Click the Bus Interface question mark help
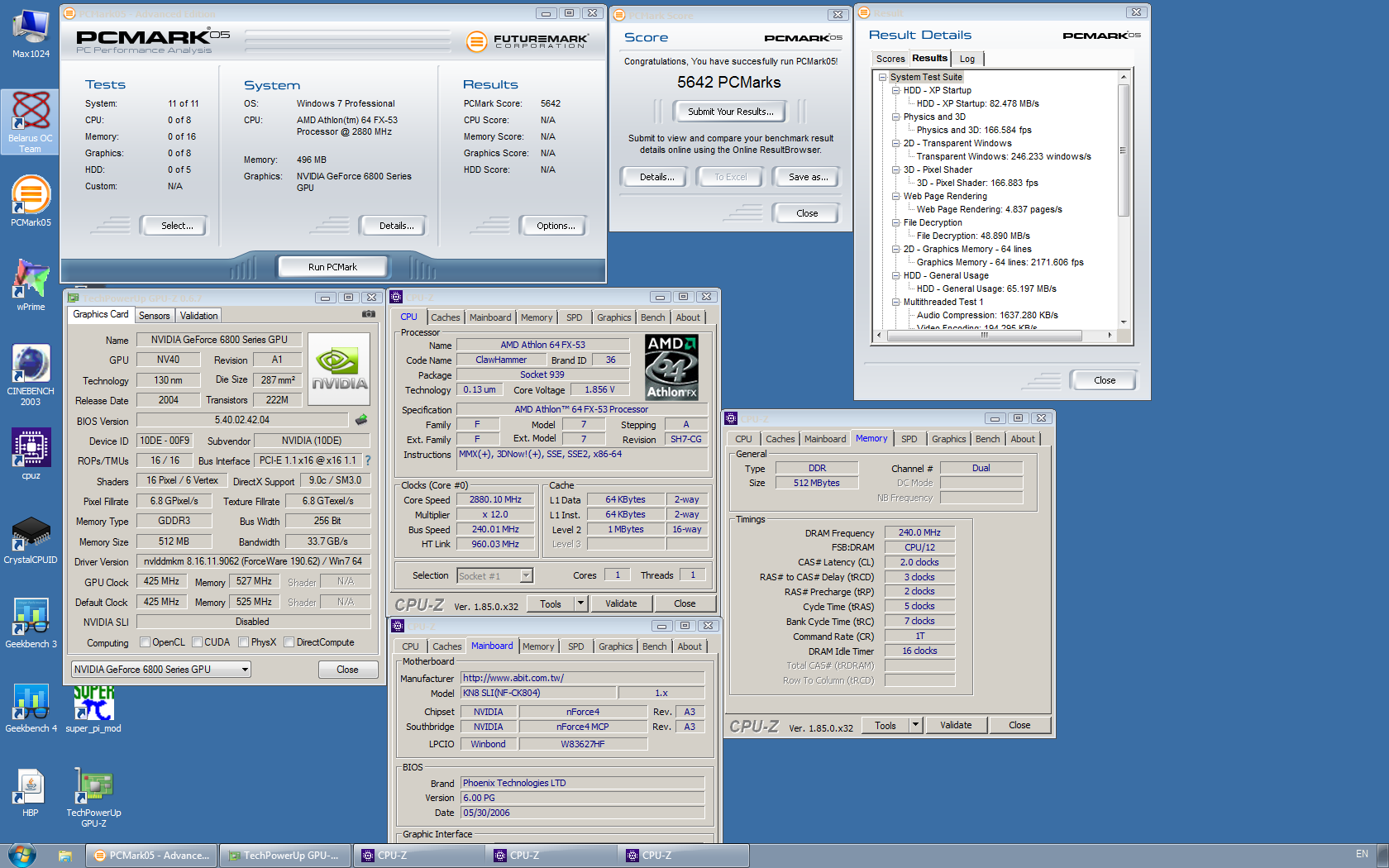This screenshot has width=1389, height=868. [x=367, y=460]
